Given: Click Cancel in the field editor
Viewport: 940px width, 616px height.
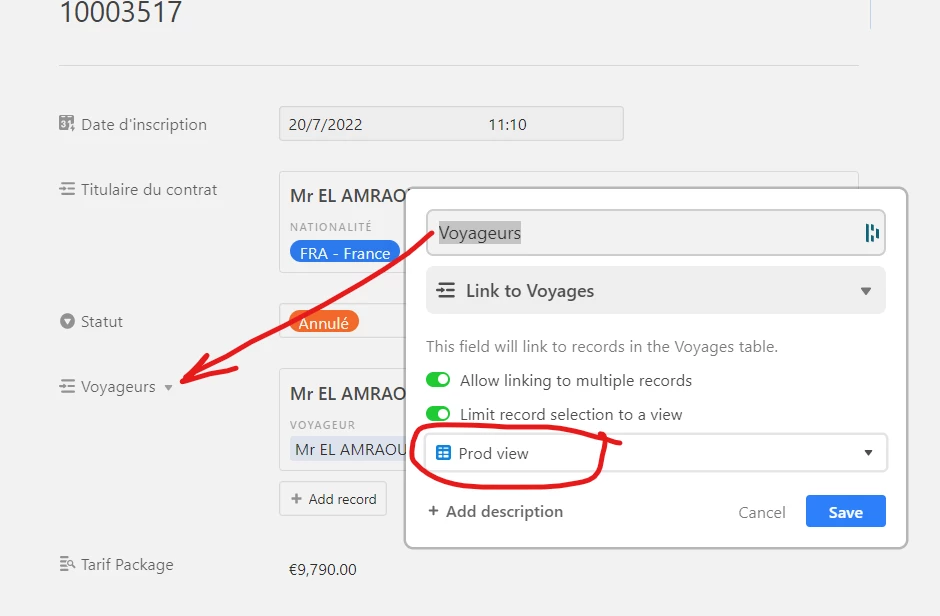Looking at the screenshot, I should [x=761, y=512].
